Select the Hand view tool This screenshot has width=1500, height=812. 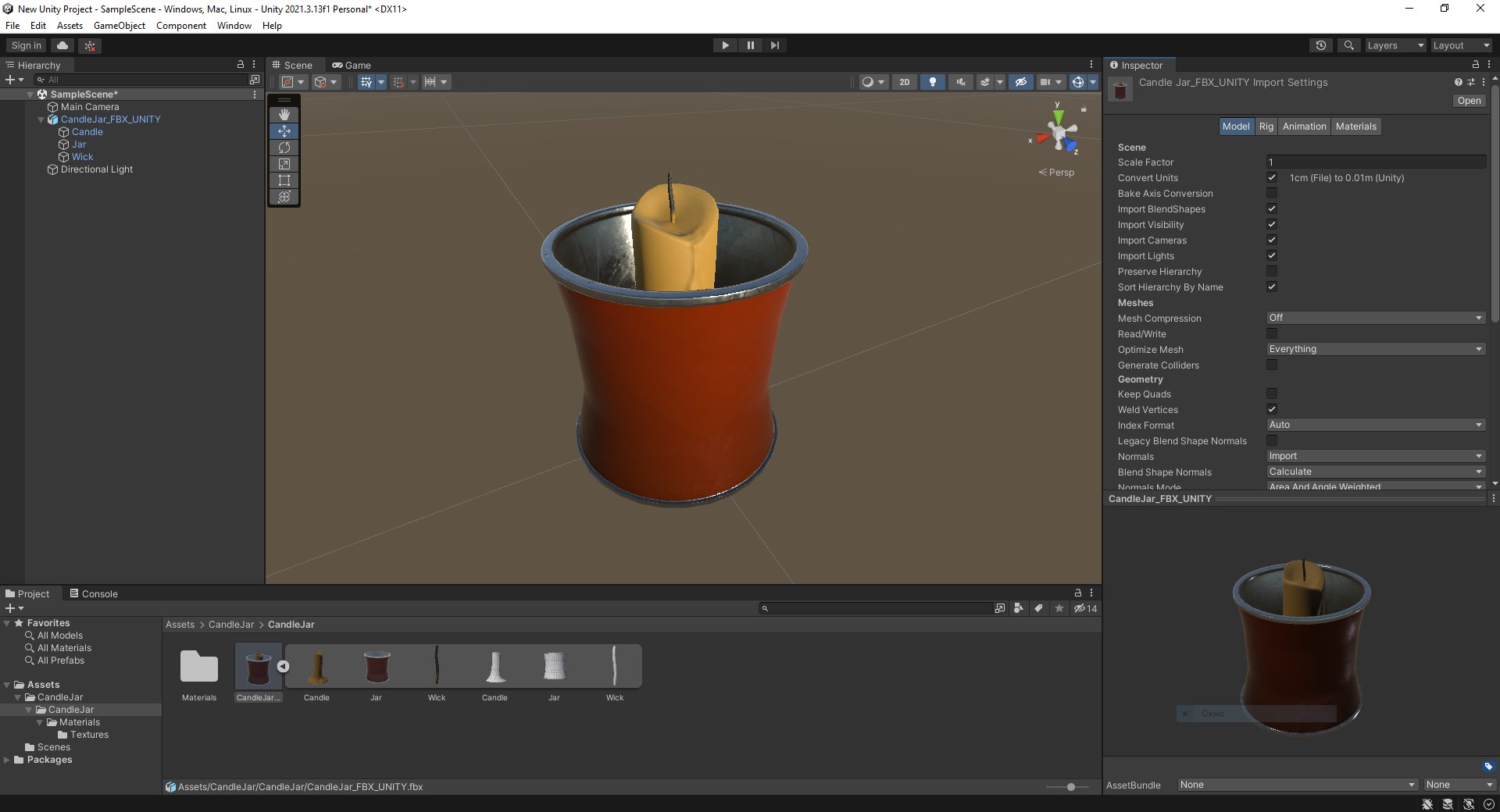(284, 115)
